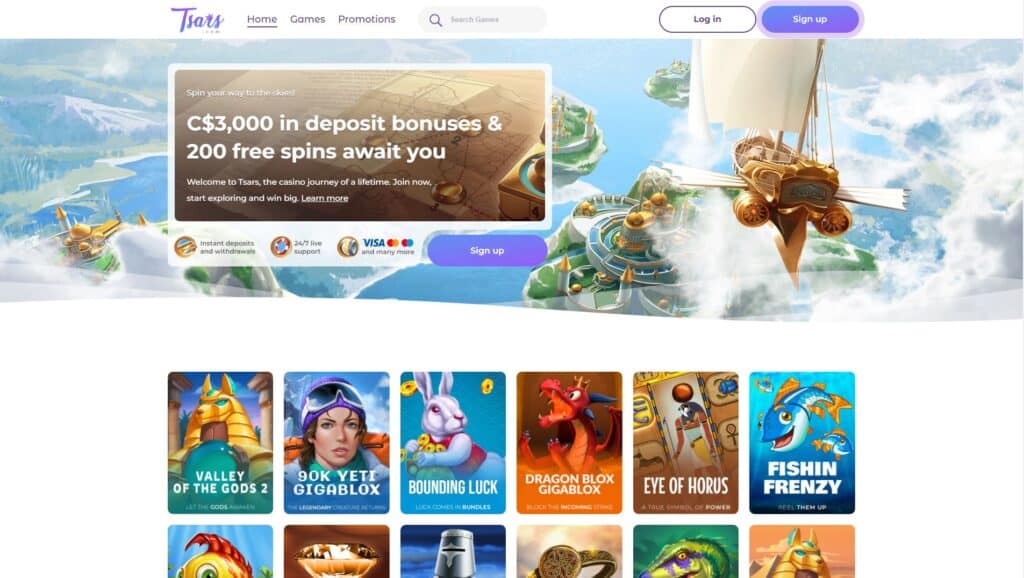Click Sign up button in bonus banner
Screen dimensions: 1024x578
487,250
